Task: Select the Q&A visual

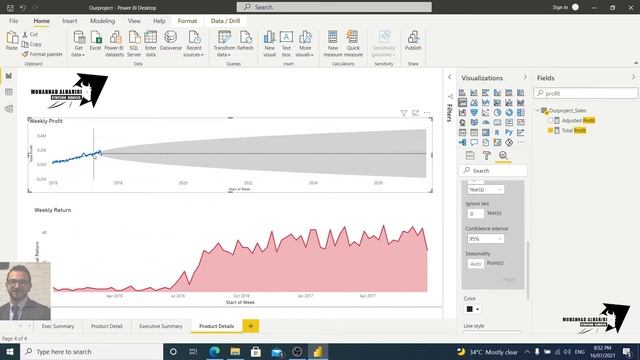Action: [x=474, y=142]
